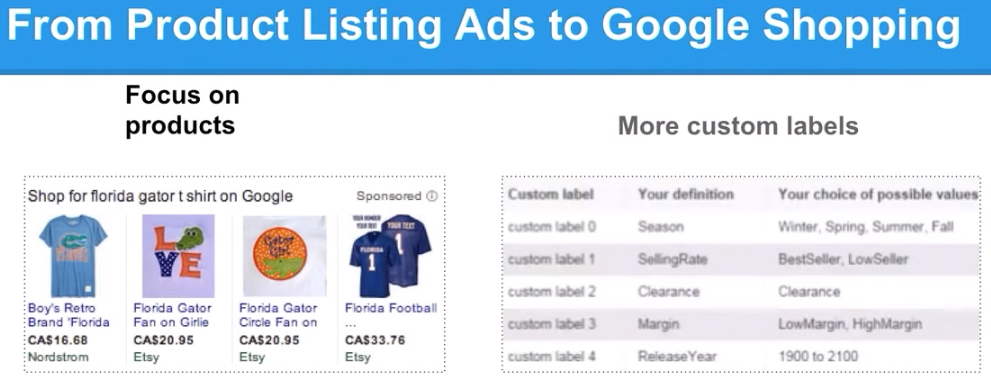Select the custom label 2 Clearance row
The width and height of the screenshot is (991, 389).
point(741,292)
